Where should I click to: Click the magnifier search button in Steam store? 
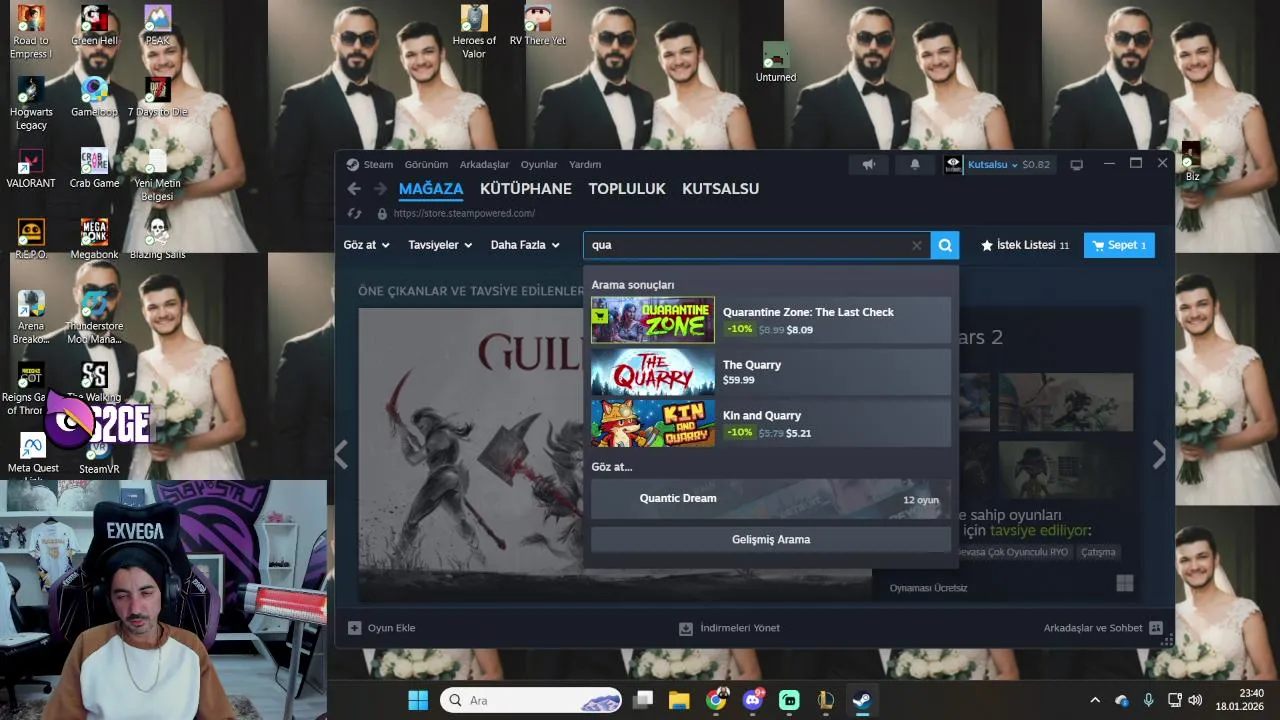[x=945, y=245]
